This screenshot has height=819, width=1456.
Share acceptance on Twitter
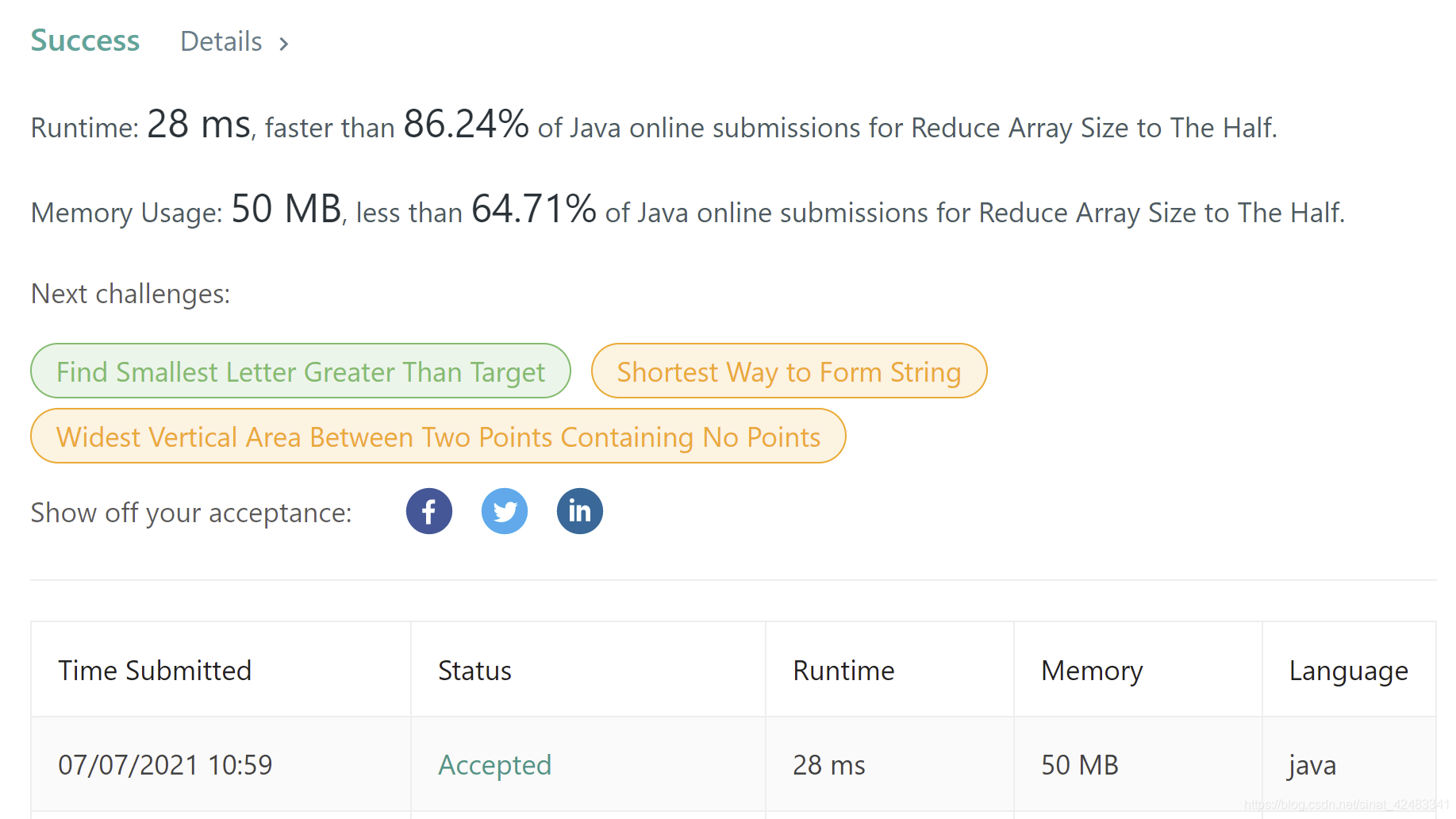(504, 511)
